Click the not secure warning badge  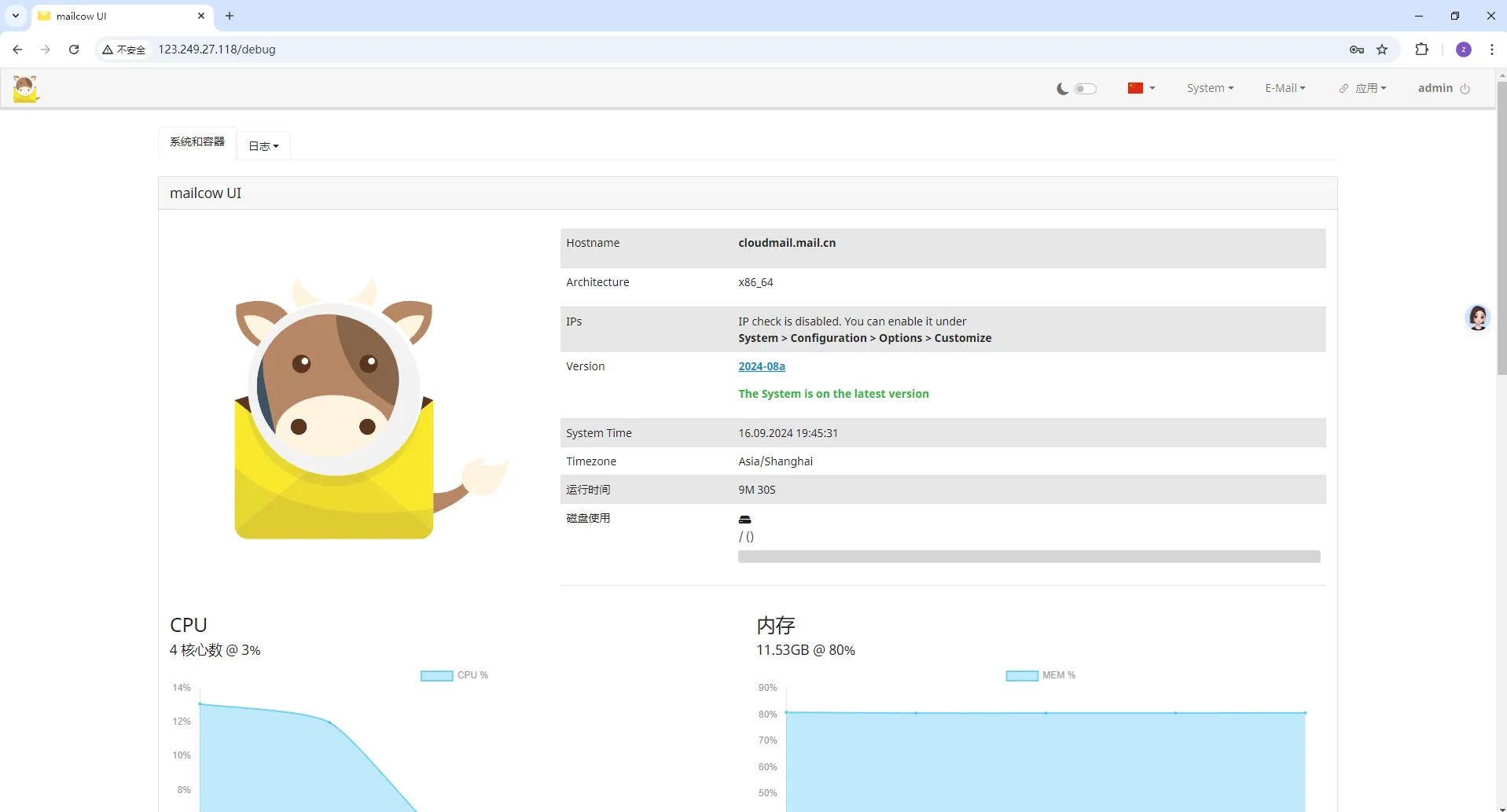click(124, 50)
